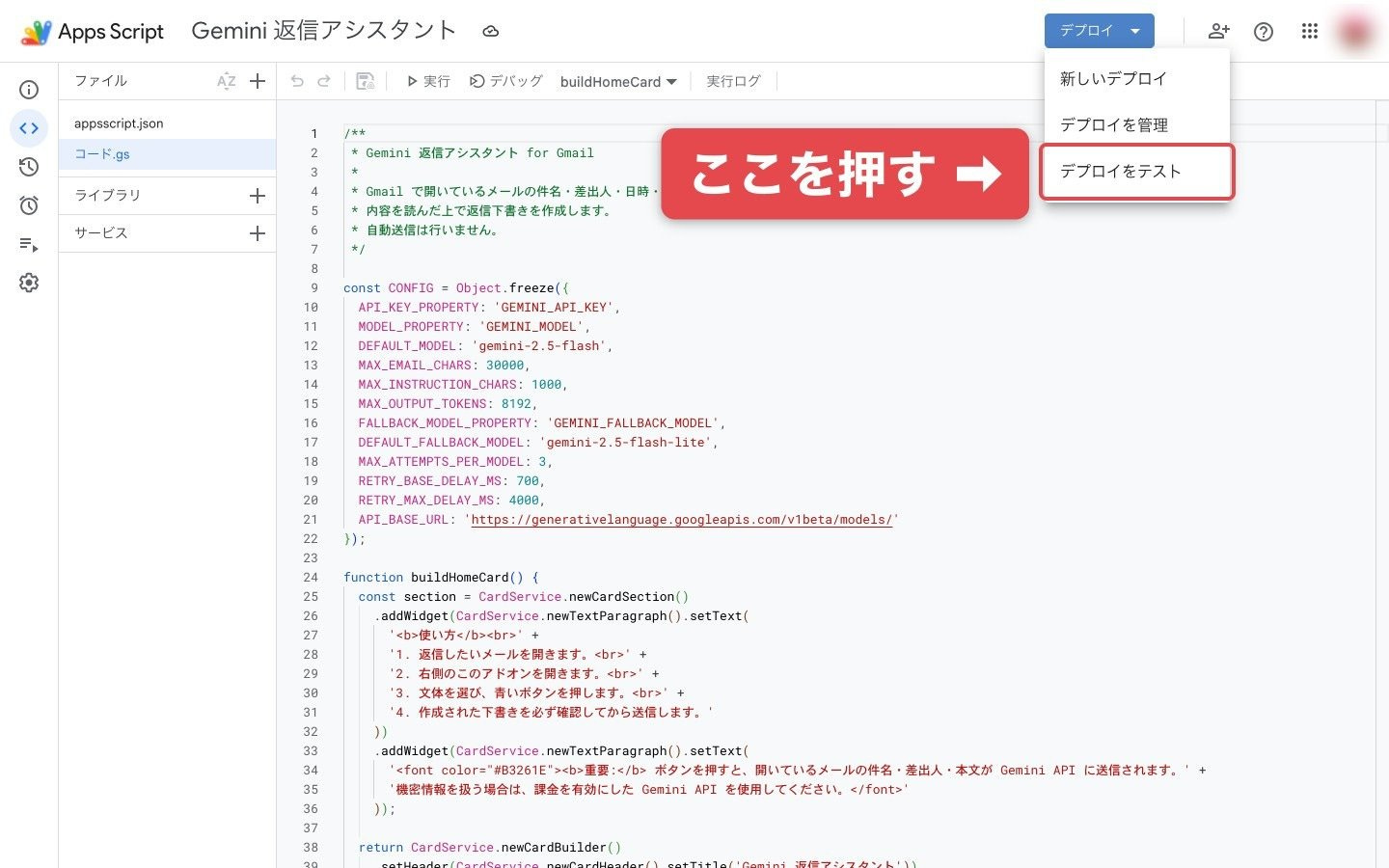
Task: Click the 'GEMINI_API_KEY' string
Action: point(554,308)
